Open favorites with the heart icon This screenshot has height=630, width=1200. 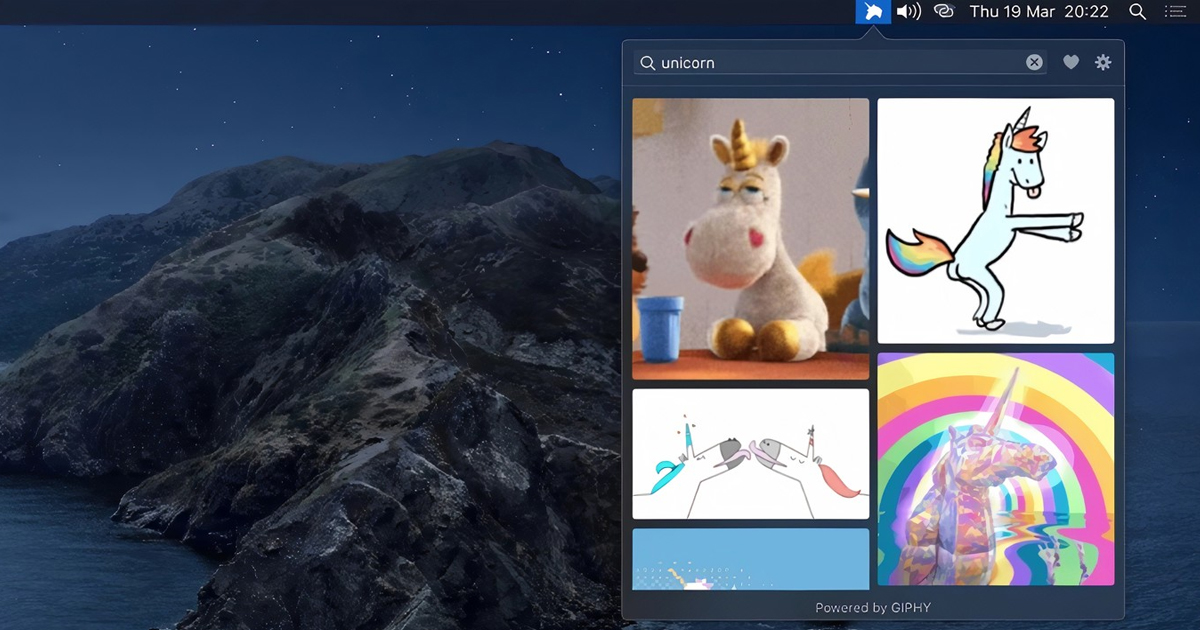[1070, 62]
